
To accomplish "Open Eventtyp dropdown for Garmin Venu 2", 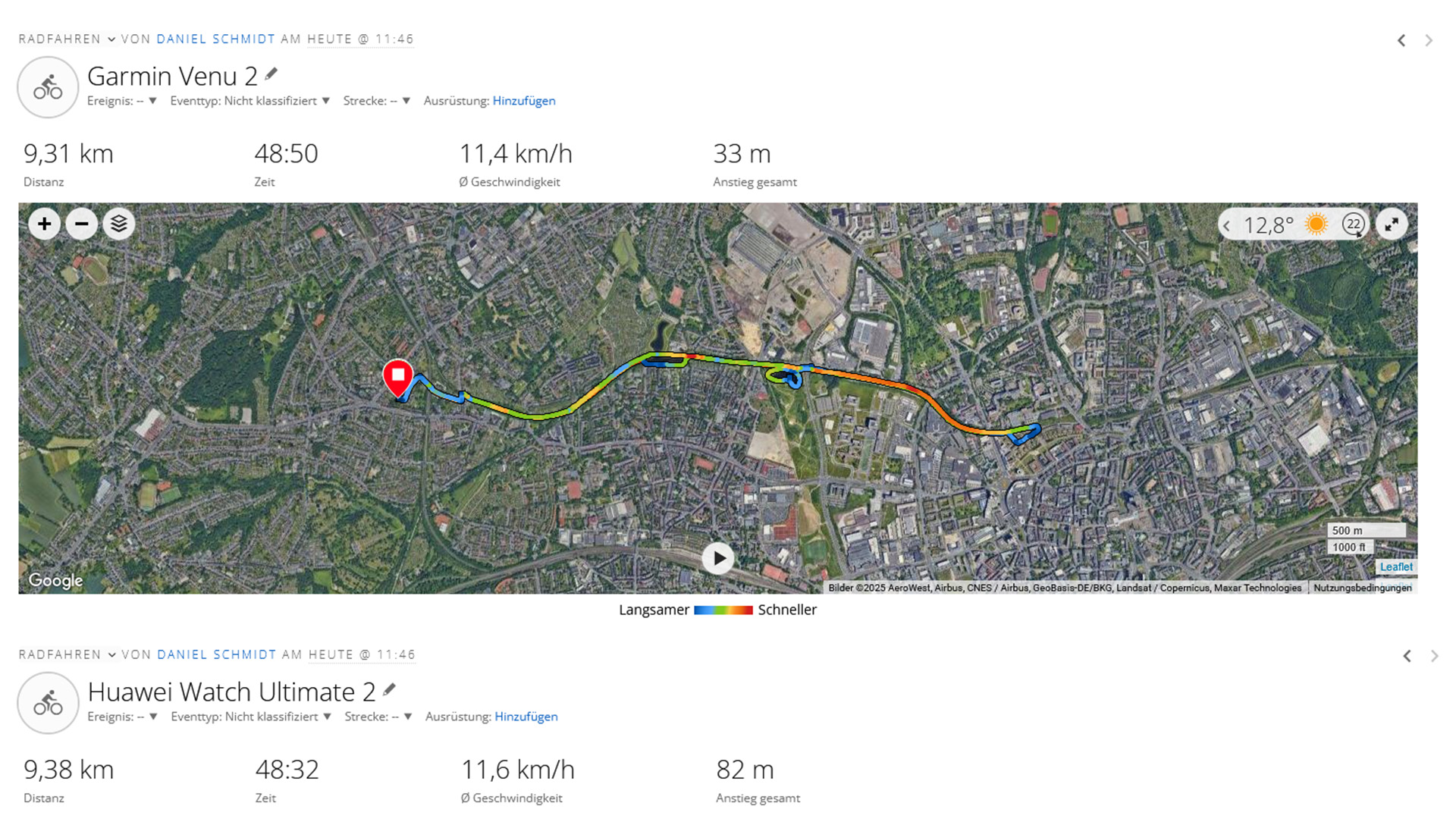I will click(x=249, y=101).
